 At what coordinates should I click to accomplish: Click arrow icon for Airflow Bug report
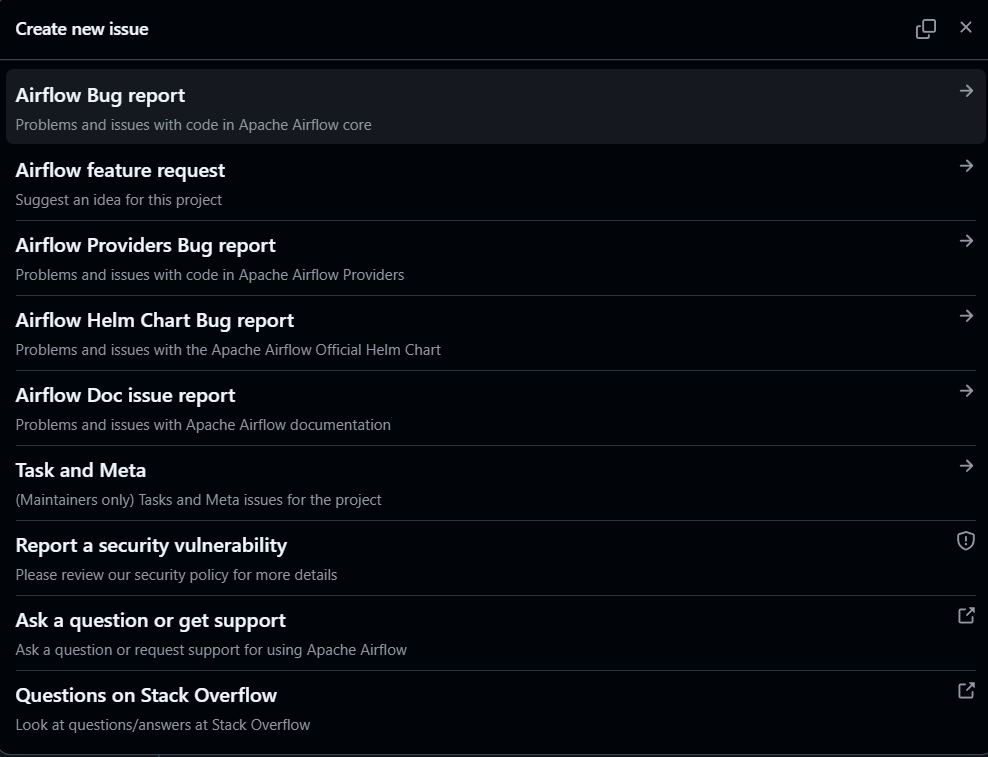[966, 91]
